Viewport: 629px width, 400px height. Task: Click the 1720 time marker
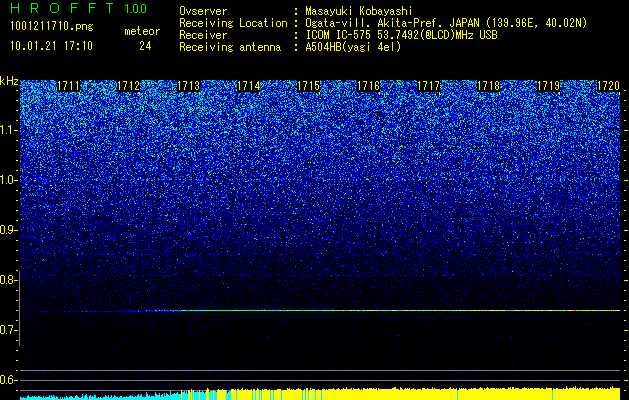point(609,86)
